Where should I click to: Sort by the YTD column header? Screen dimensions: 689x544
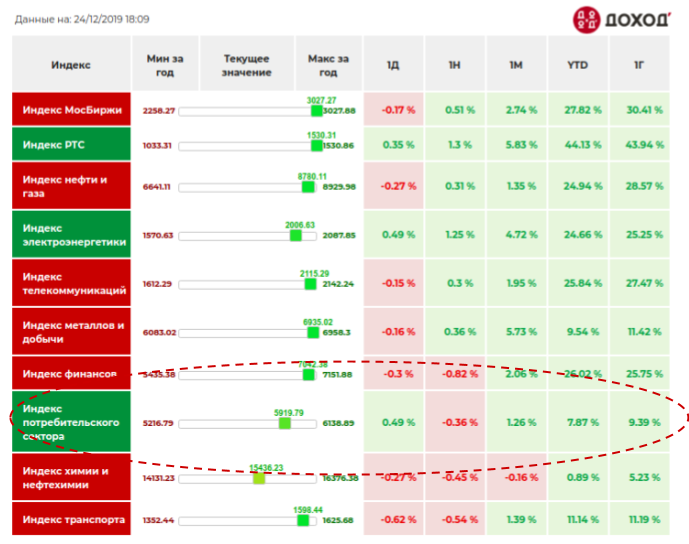[x=577, y=65]
